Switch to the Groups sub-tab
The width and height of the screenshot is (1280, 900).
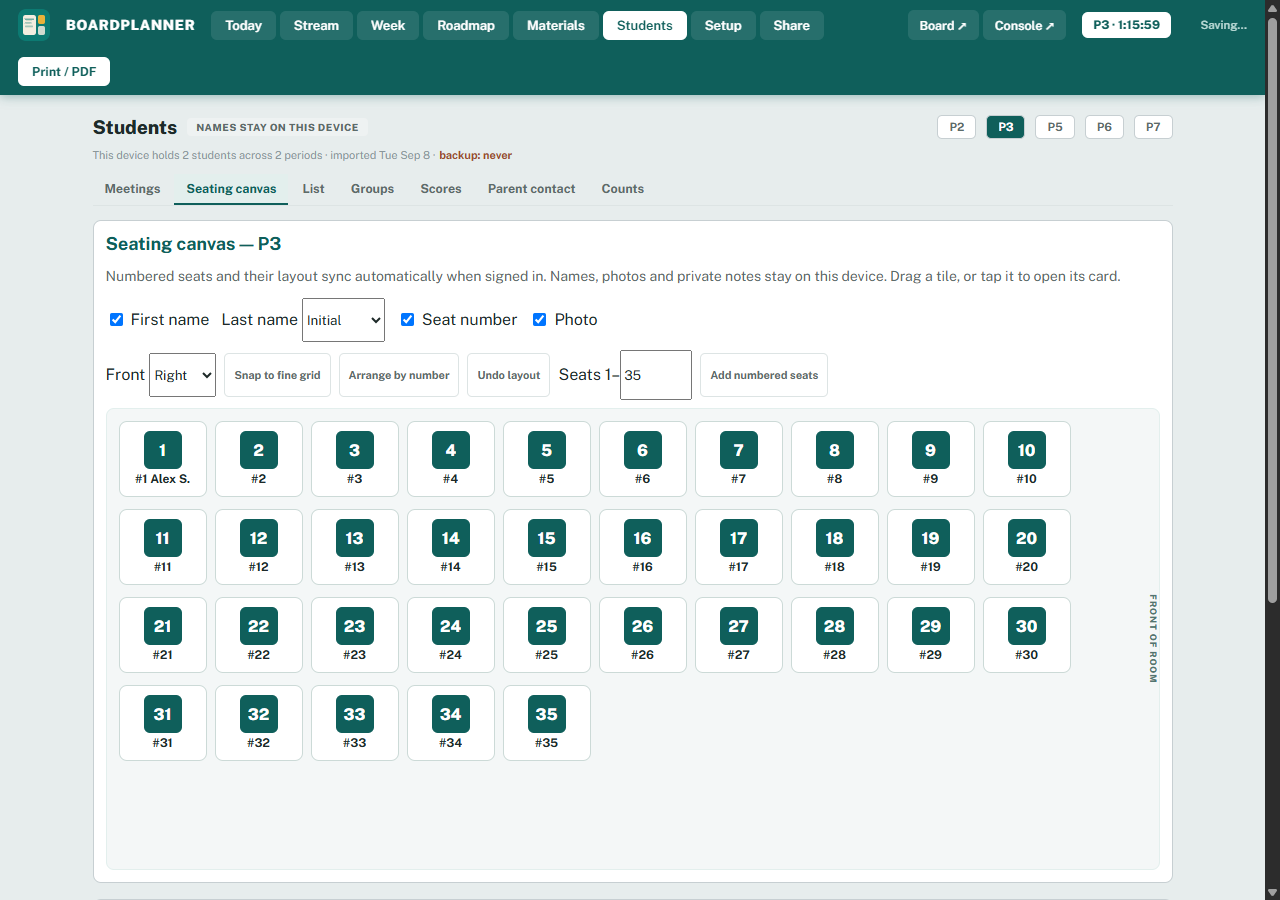pos(372,189)
